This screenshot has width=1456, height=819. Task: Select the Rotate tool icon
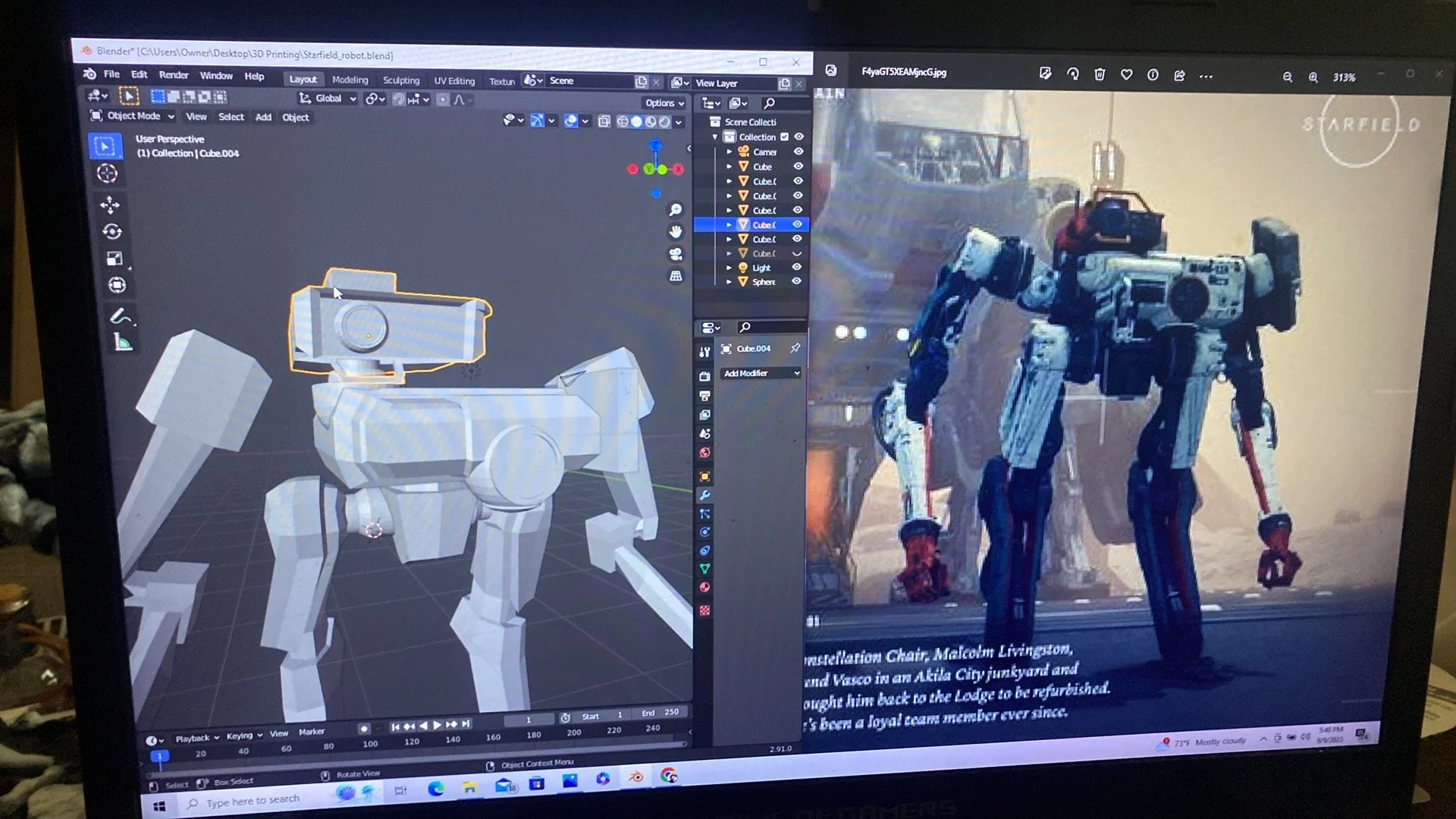coord(111,232)
